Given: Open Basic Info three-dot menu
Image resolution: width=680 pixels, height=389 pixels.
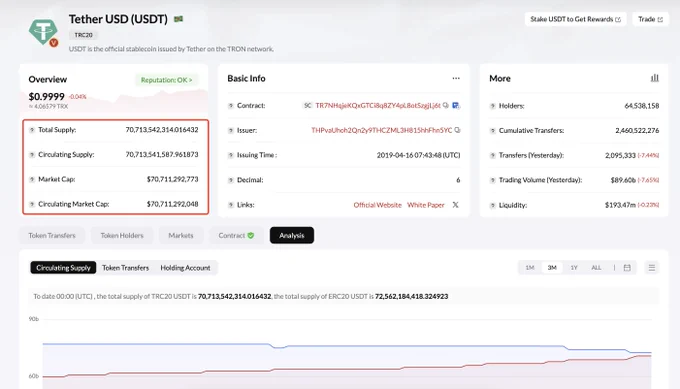Looking at the screenshot, I should click(456, 78).
